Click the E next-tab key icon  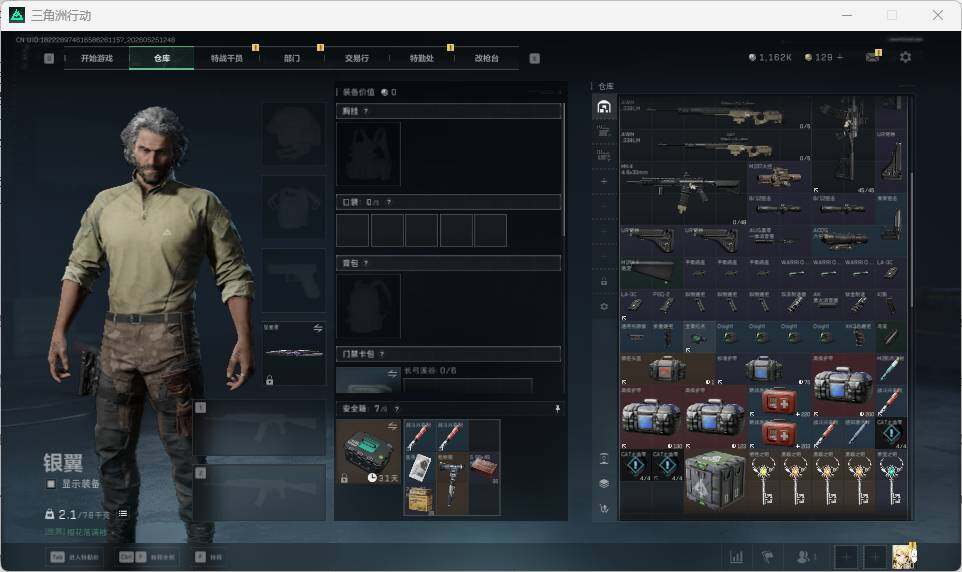pos(534,58)
